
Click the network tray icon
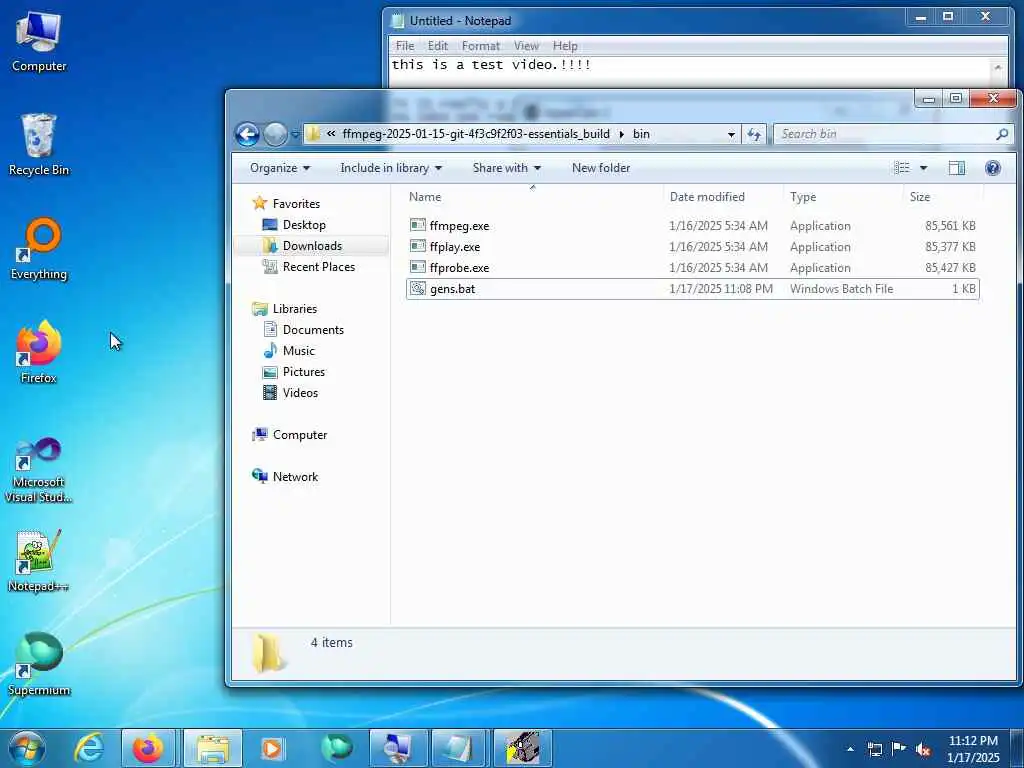(874, 749)
